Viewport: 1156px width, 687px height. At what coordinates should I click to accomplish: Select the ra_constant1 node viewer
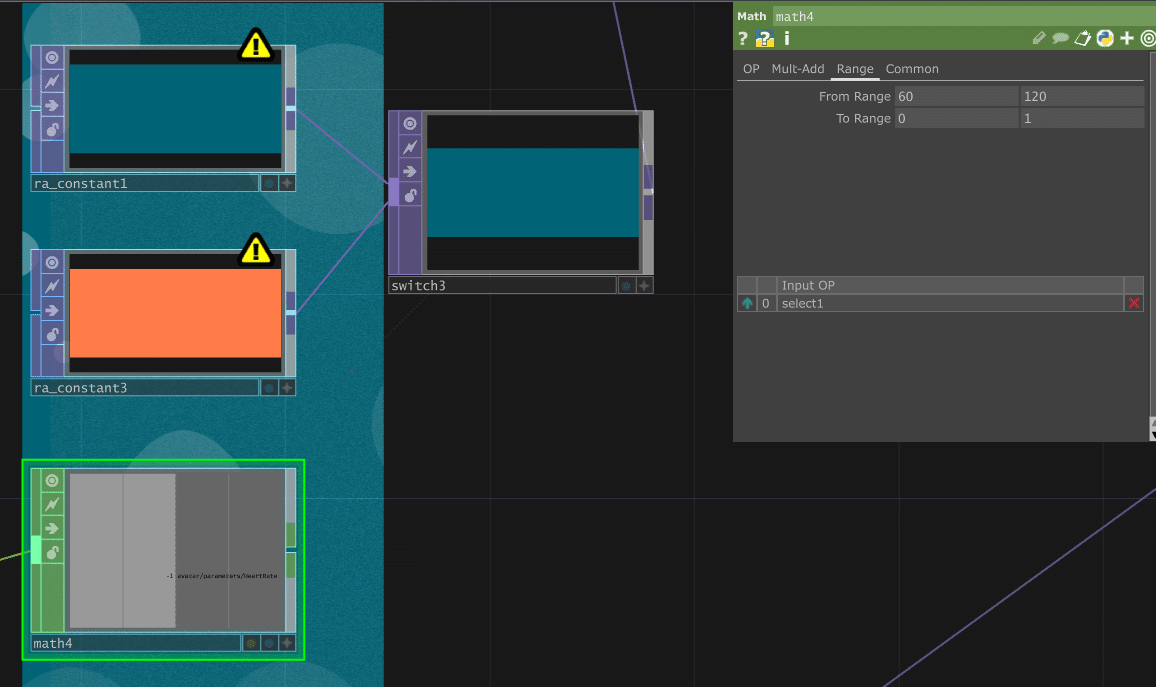pos(175,108)
